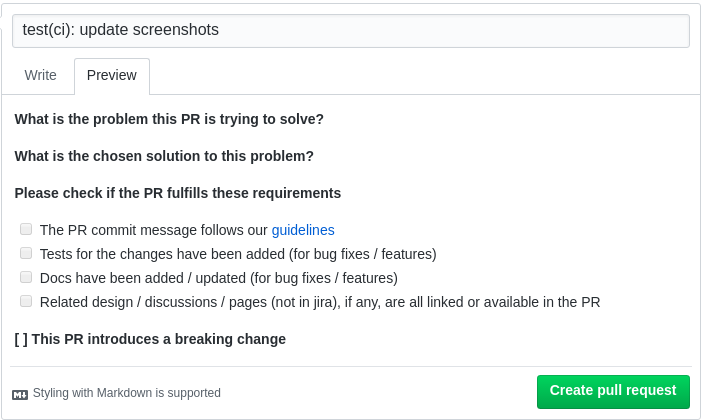Screen dimensions: 701x420
Task: Toggle the Related design / discussions checkbox
Action: click(26, 301)
